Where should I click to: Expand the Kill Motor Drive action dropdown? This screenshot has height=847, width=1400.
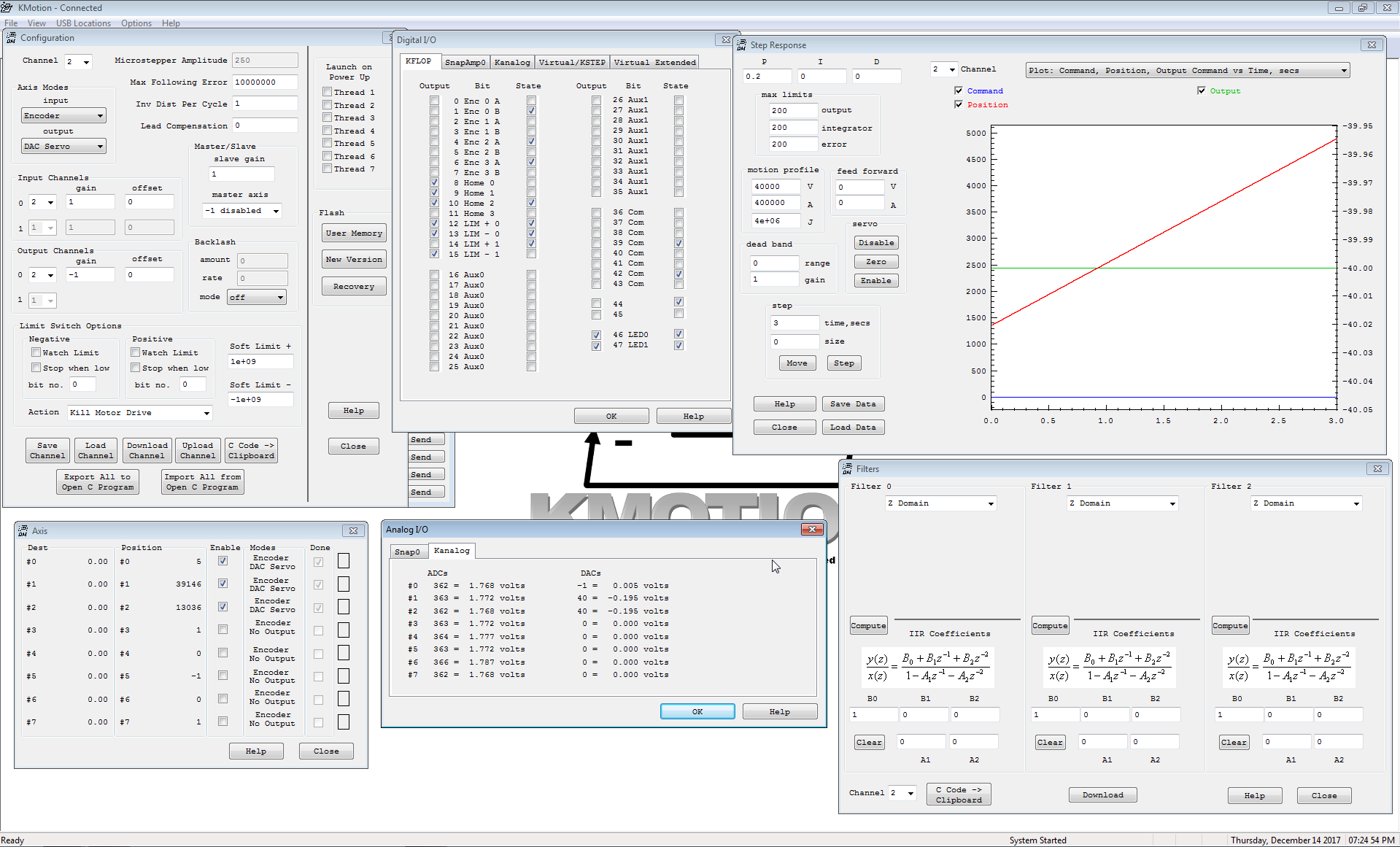(x=206, y=413)
